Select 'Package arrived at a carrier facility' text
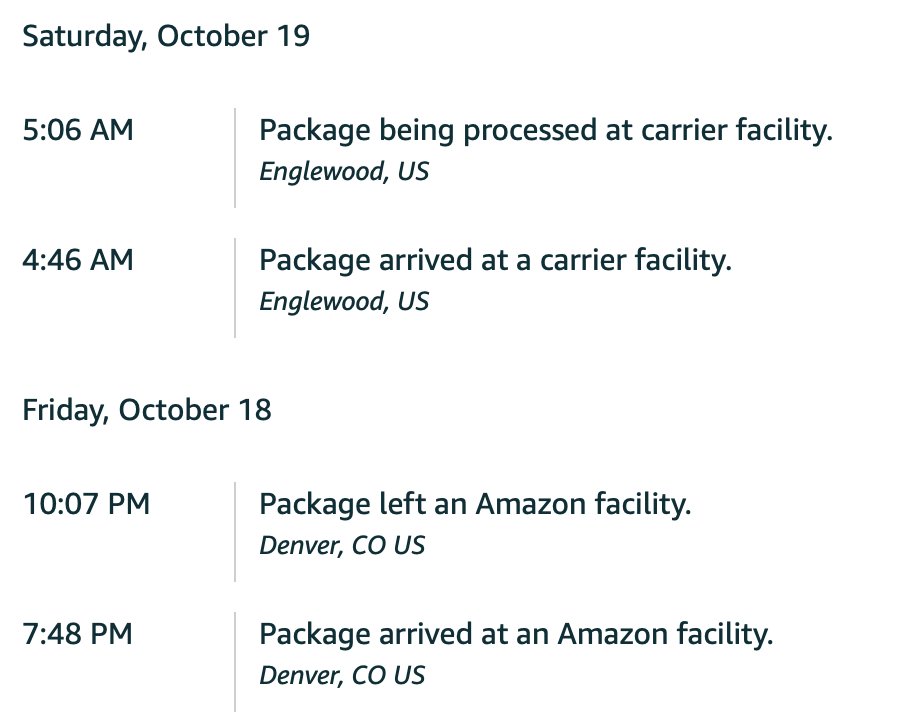Image resolution: width=920 pixels, height=716 pixels. [x=495, y=261]
